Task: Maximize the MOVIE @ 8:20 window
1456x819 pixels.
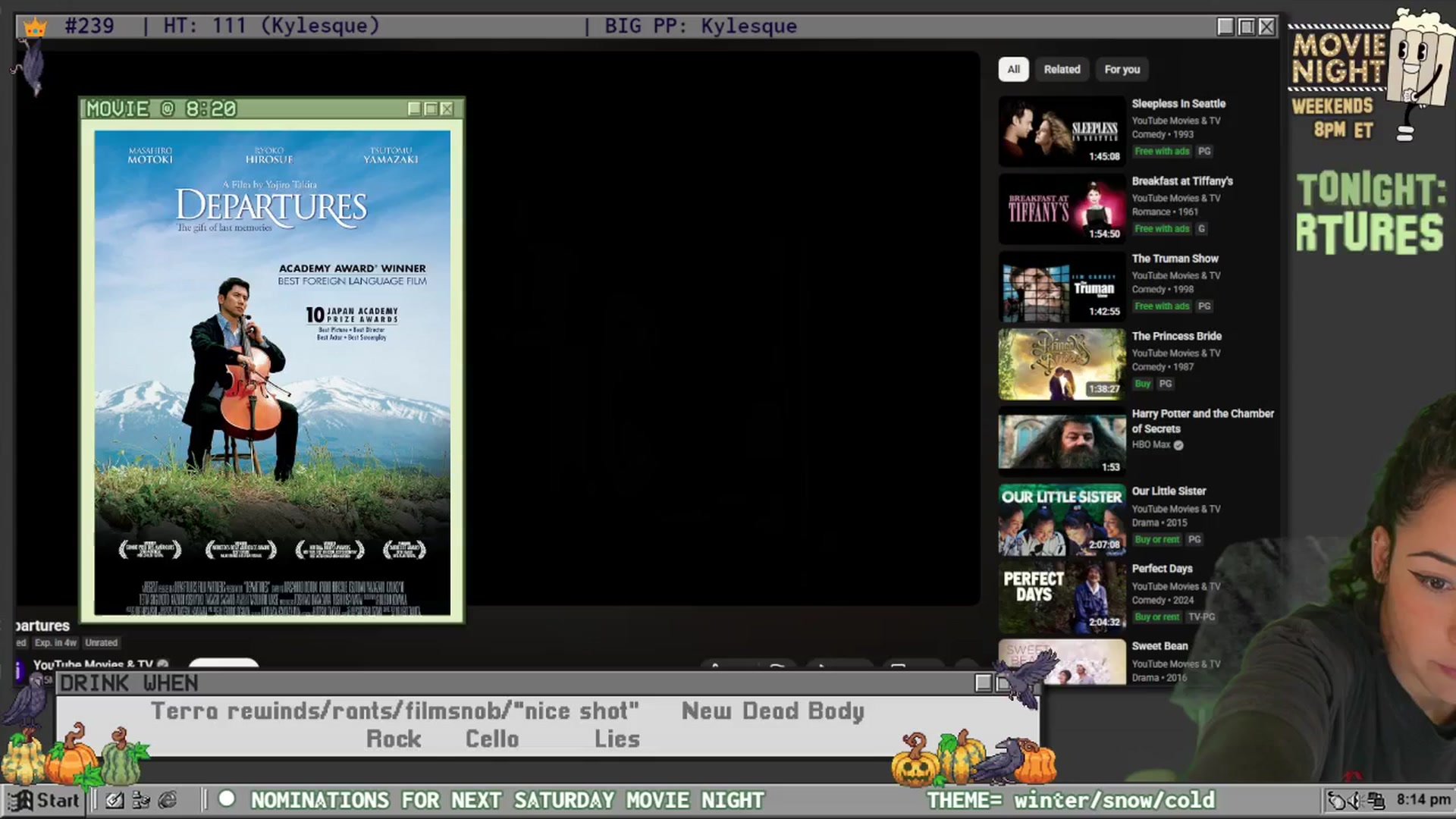Action: coord(431,109)
